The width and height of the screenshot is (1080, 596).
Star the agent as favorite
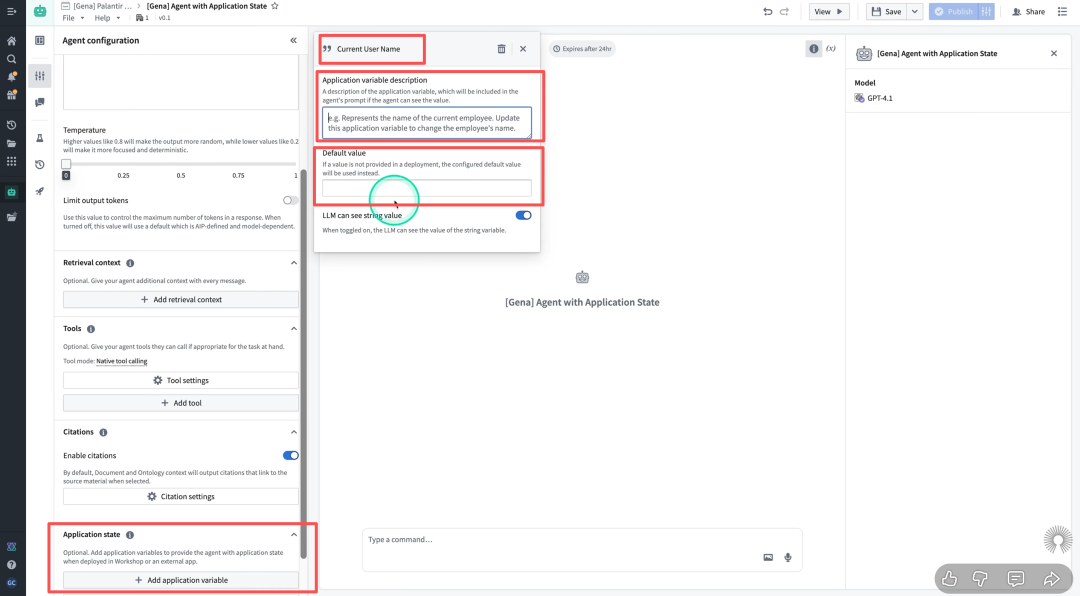click(275, 6)
